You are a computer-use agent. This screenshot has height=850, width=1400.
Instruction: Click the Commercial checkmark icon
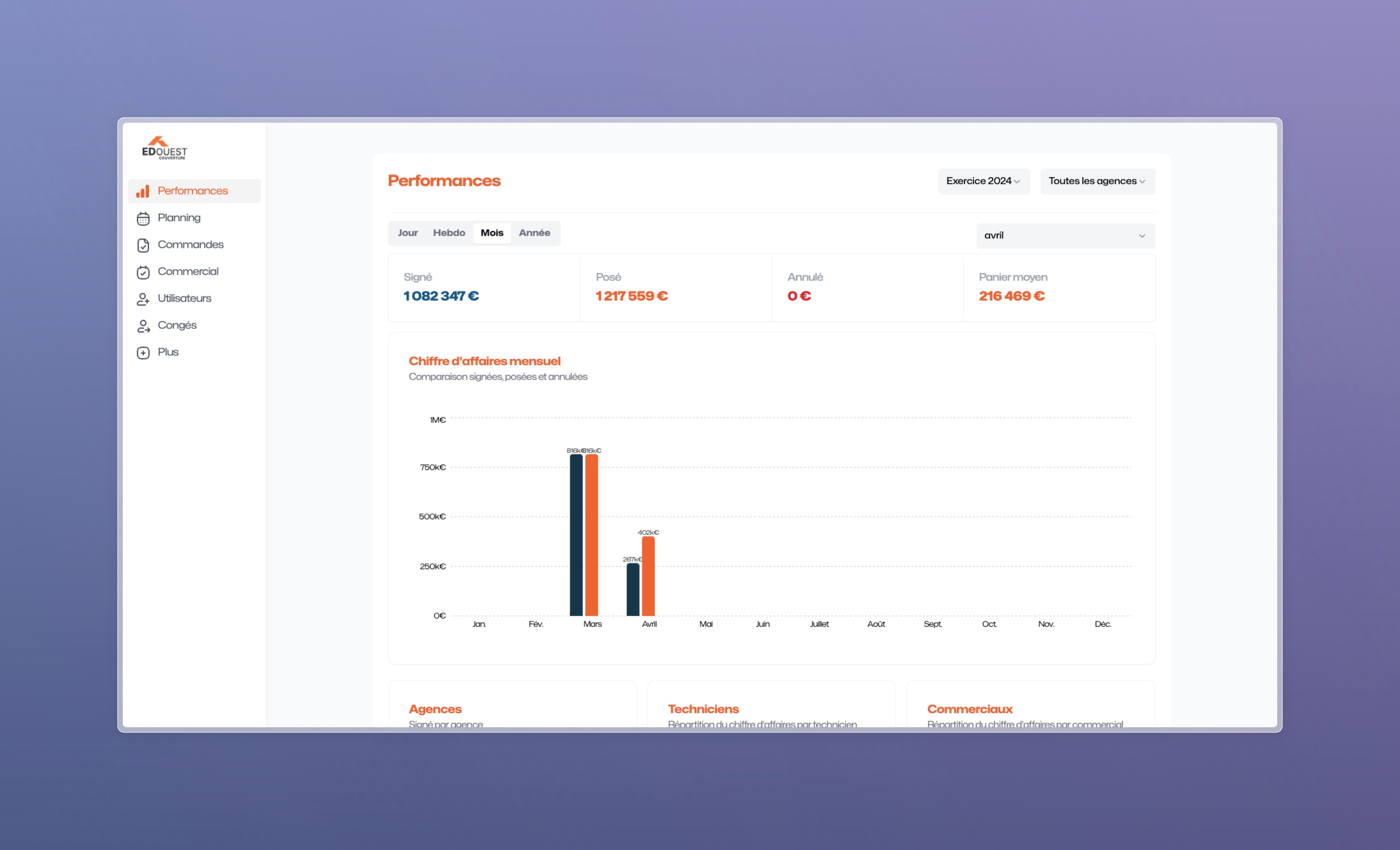tap(143, 272)
